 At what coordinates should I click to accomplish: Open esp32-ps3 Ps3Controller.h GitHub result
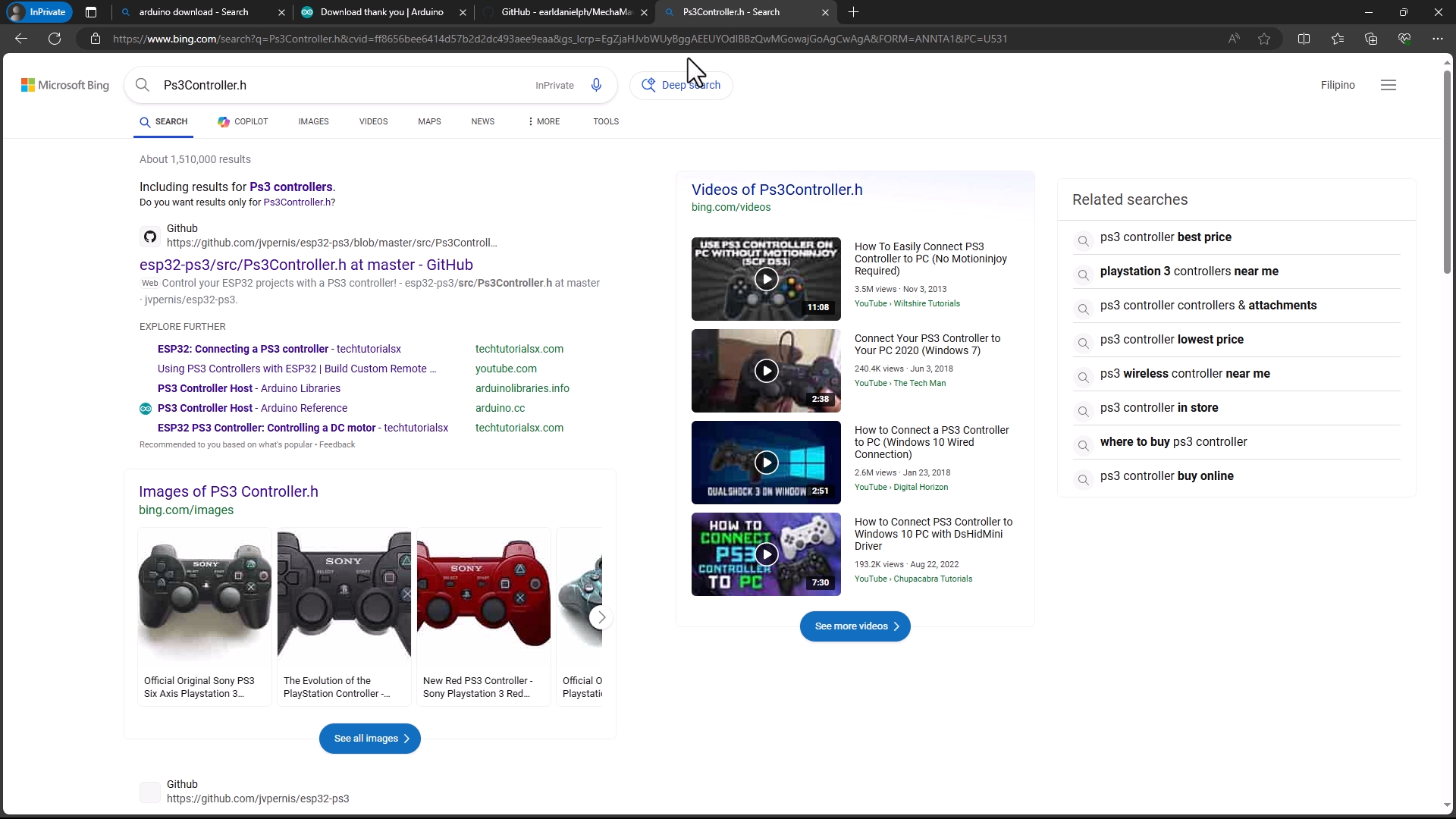click(306, 265)
